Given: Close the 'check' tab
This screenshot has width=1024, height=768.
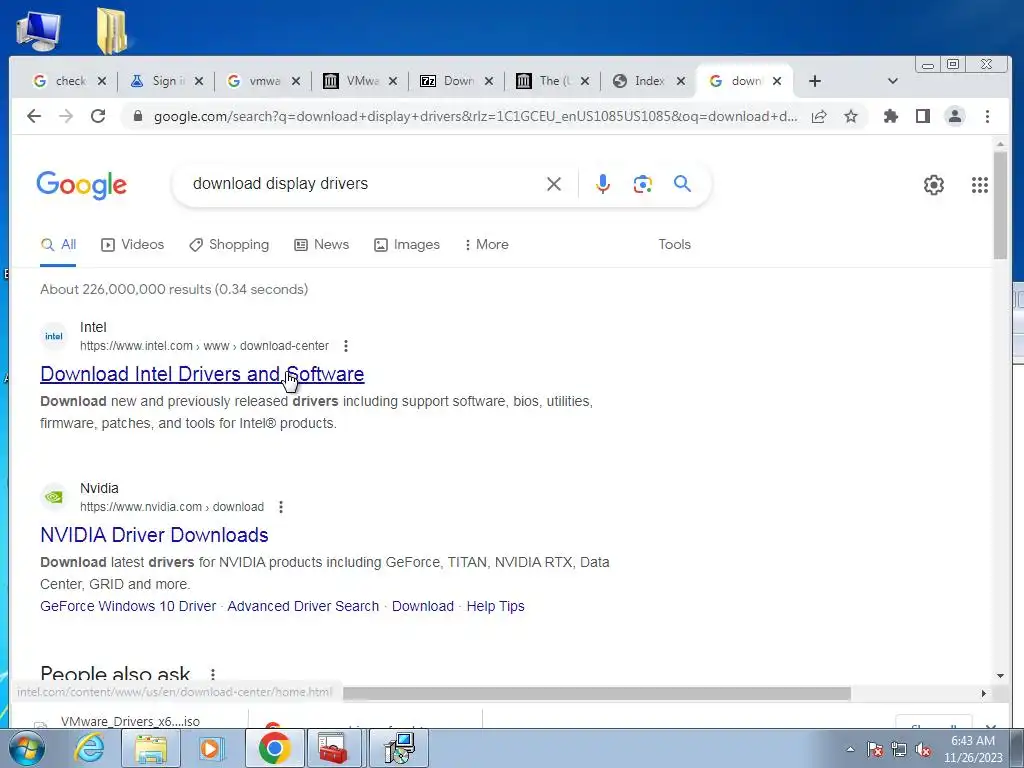Looking at the screenshot, I should coord(102,81).
